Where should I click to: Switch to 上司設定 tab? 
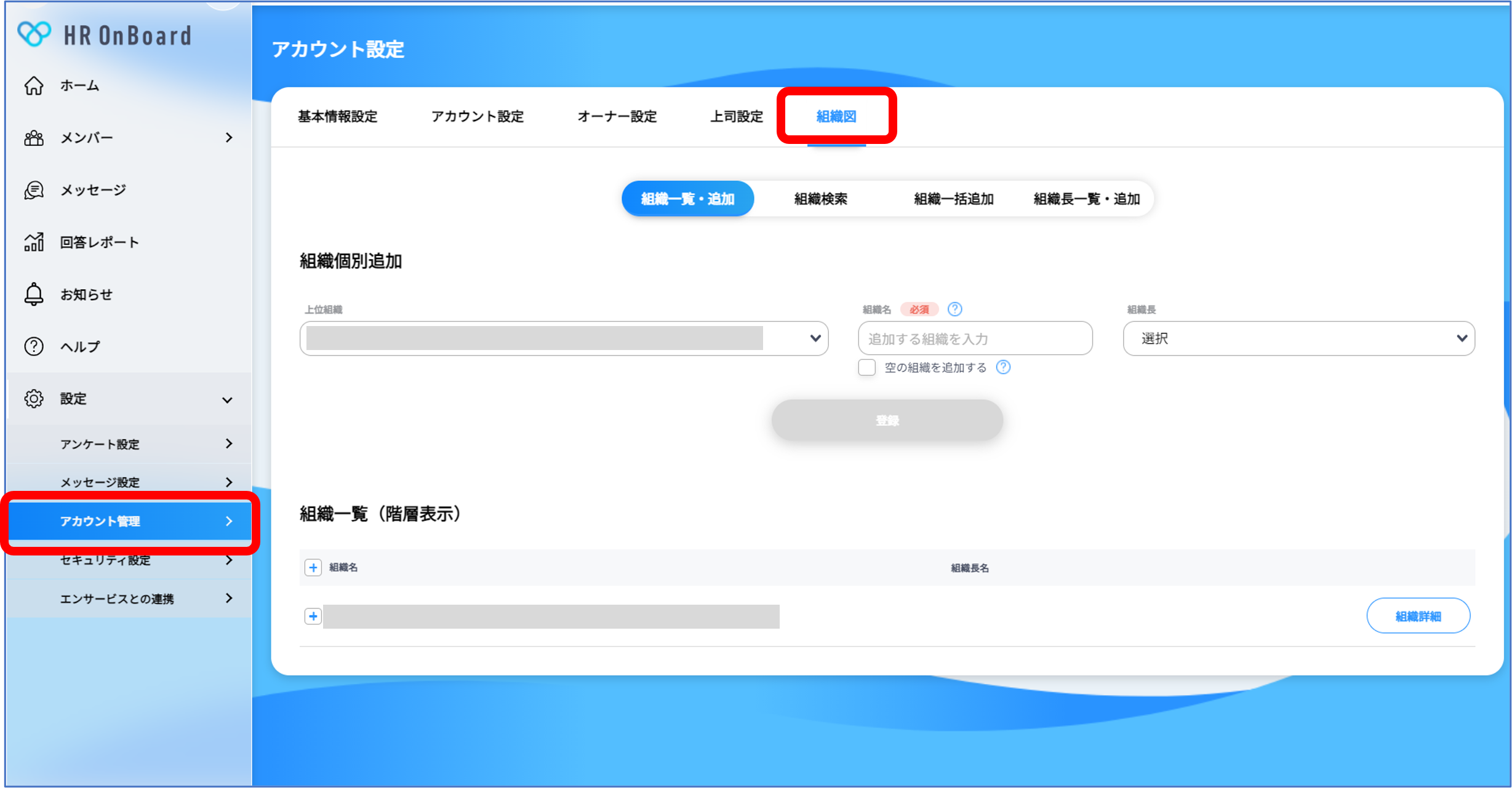click(737, 116)
